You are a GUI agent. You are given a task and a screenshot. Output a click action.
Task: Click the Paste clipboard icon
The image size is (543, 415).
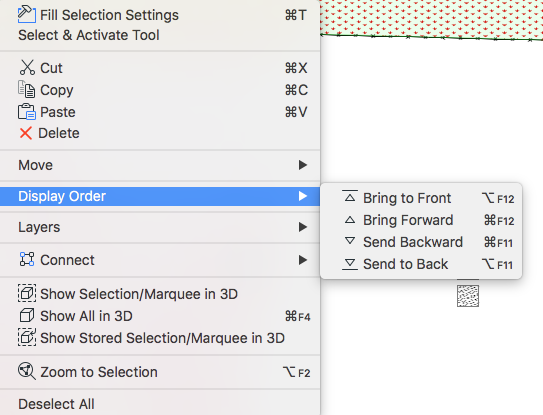tap(27, 112)
